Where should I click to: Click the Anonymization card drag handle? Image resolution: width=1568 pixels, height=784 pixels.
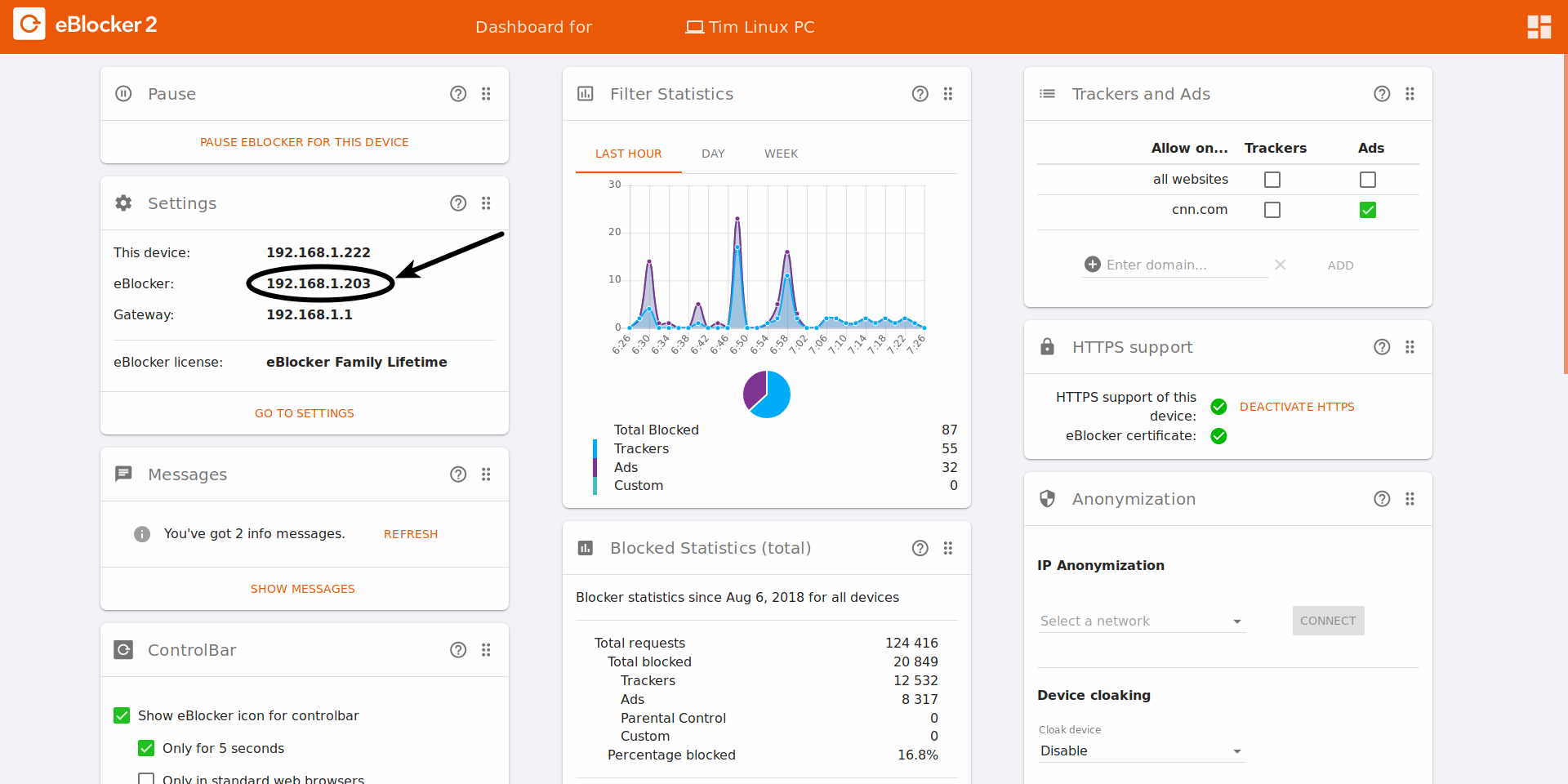(x=1410, y=499)
